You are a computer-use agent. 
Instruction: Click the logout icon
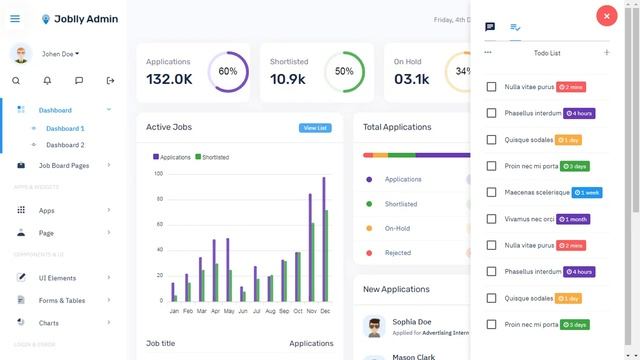pos(110,81)
